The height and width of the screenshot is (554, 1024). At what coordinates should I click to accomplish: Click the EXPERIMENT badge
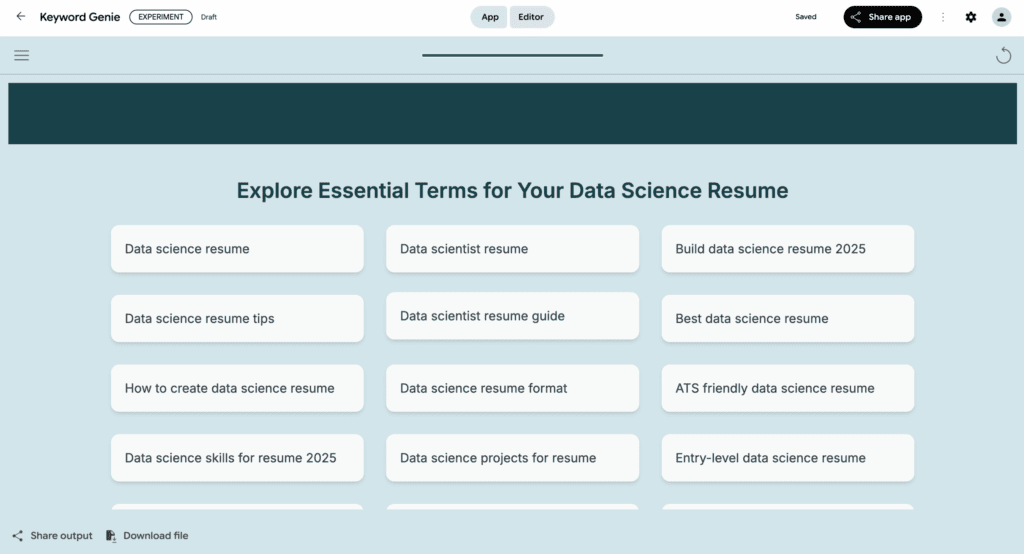pyautogui.click(x=161, y=17)
